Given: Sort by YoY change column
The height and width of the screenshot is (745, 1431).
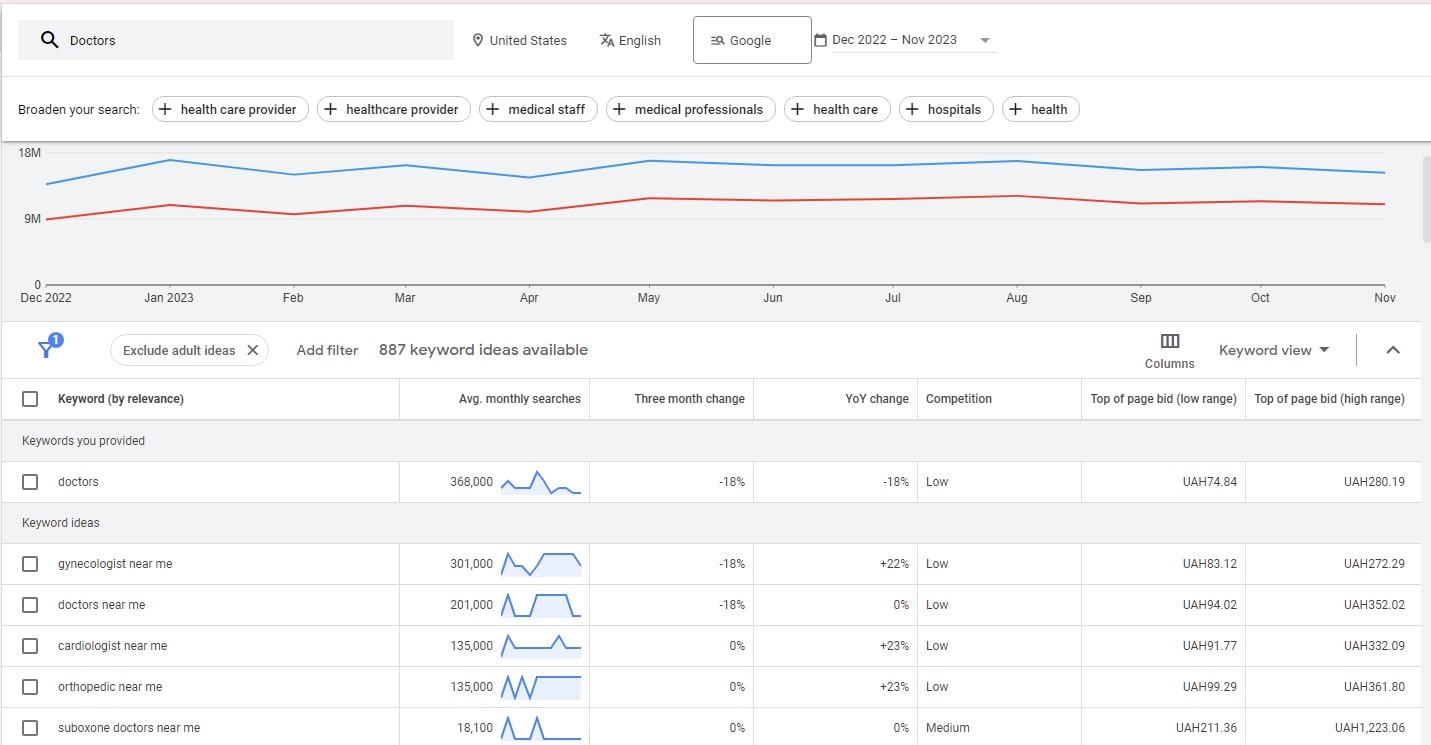Looking at the screenshot, I should point(877,399).
